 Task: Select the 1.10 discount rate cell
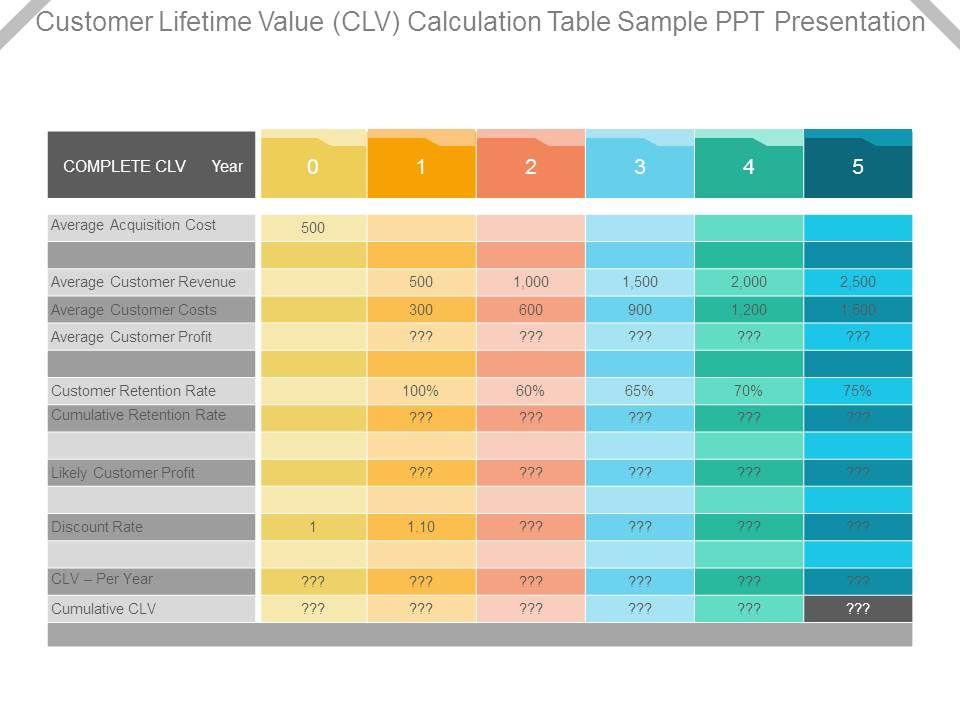coord(422,527)
